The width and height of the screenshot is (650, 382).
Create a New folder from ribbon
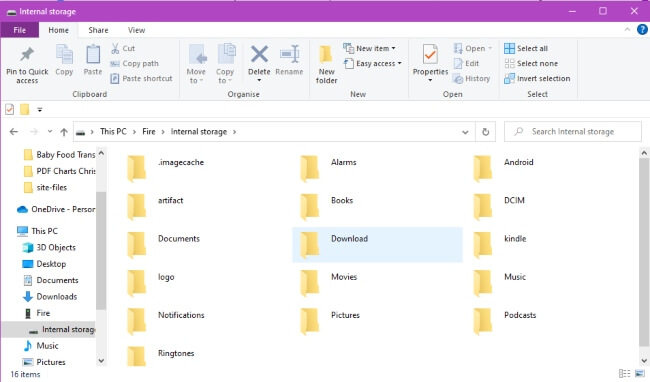tap(326, 64)
